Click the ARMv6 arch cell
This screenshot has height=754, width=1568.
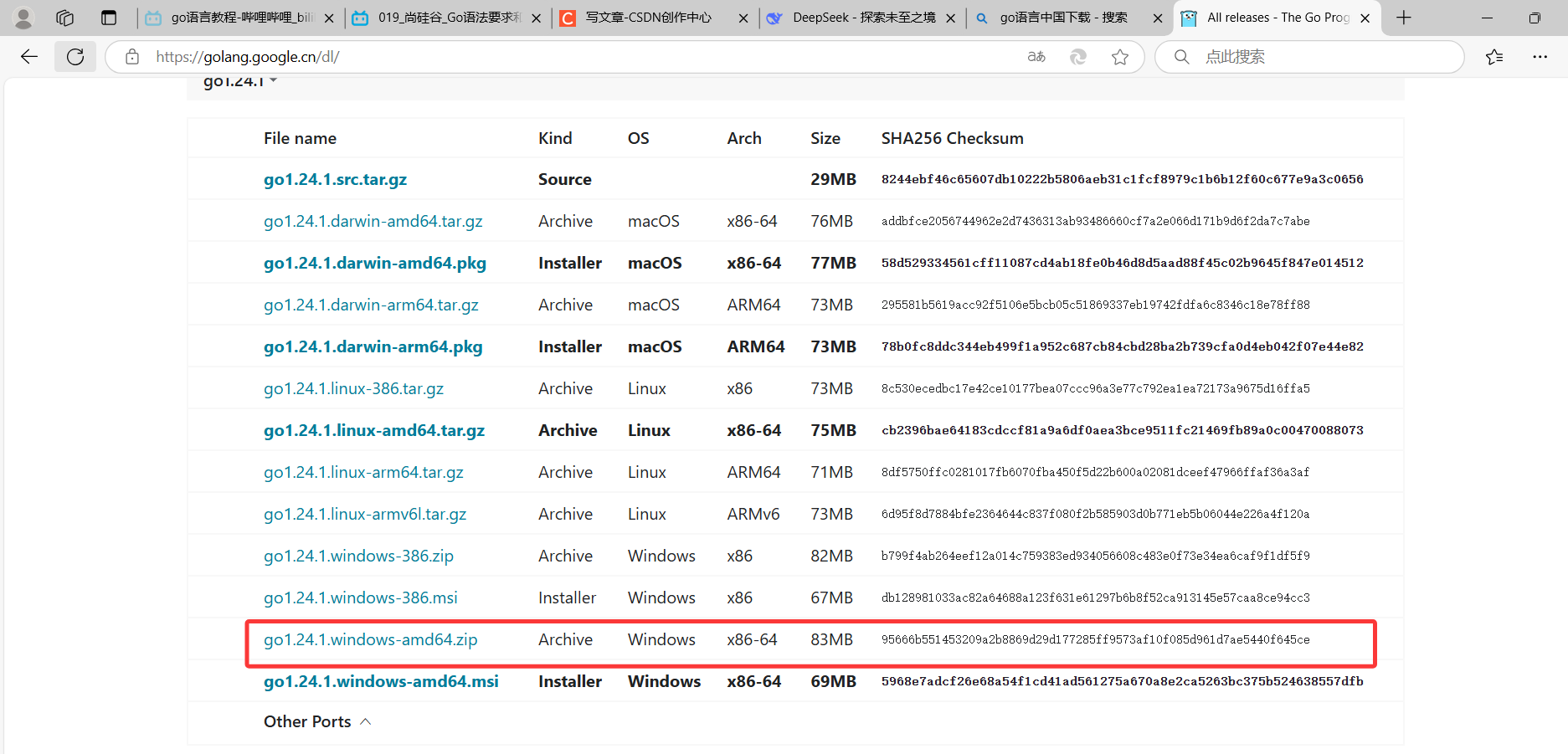click(x=753, y=514)
